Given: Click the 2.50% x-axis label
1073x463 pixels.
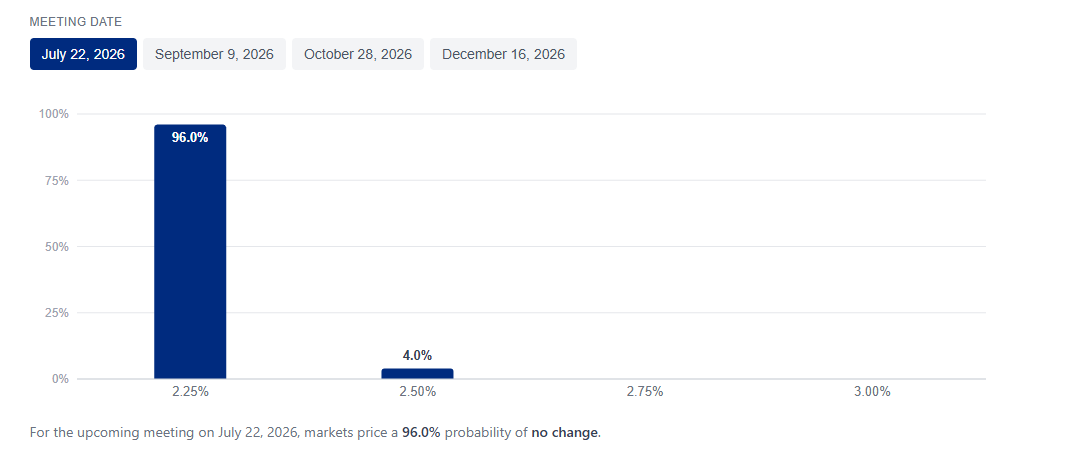Looking at the screenshot, I should 417,392.
